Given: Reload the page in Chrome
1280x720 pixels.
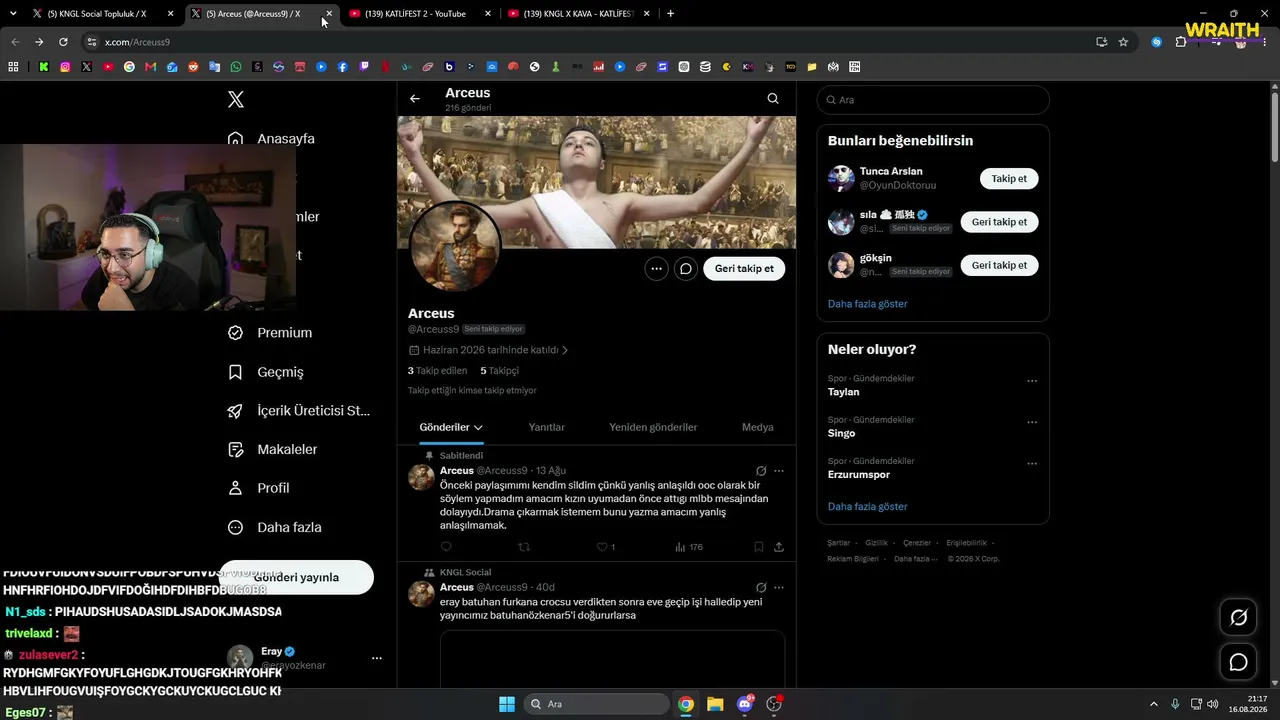Looking at the screenshot, I should (63, 42).
